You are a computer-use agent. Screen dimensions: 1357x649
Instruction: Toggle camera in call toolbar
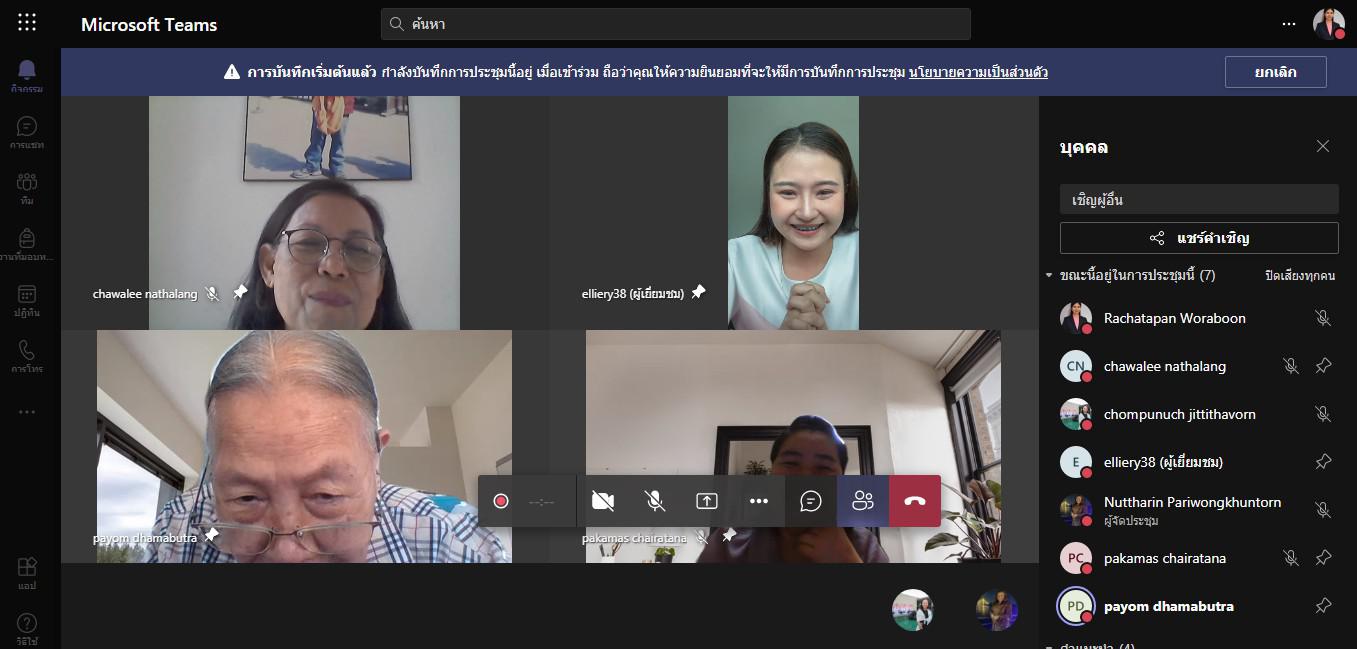tap(603, 501)
